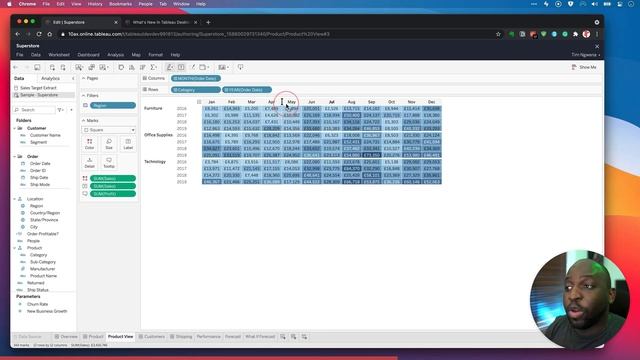Click the Pause Auto Updates icon
Viewport: 640px width, 360px height.
click(x=63, y=67)
